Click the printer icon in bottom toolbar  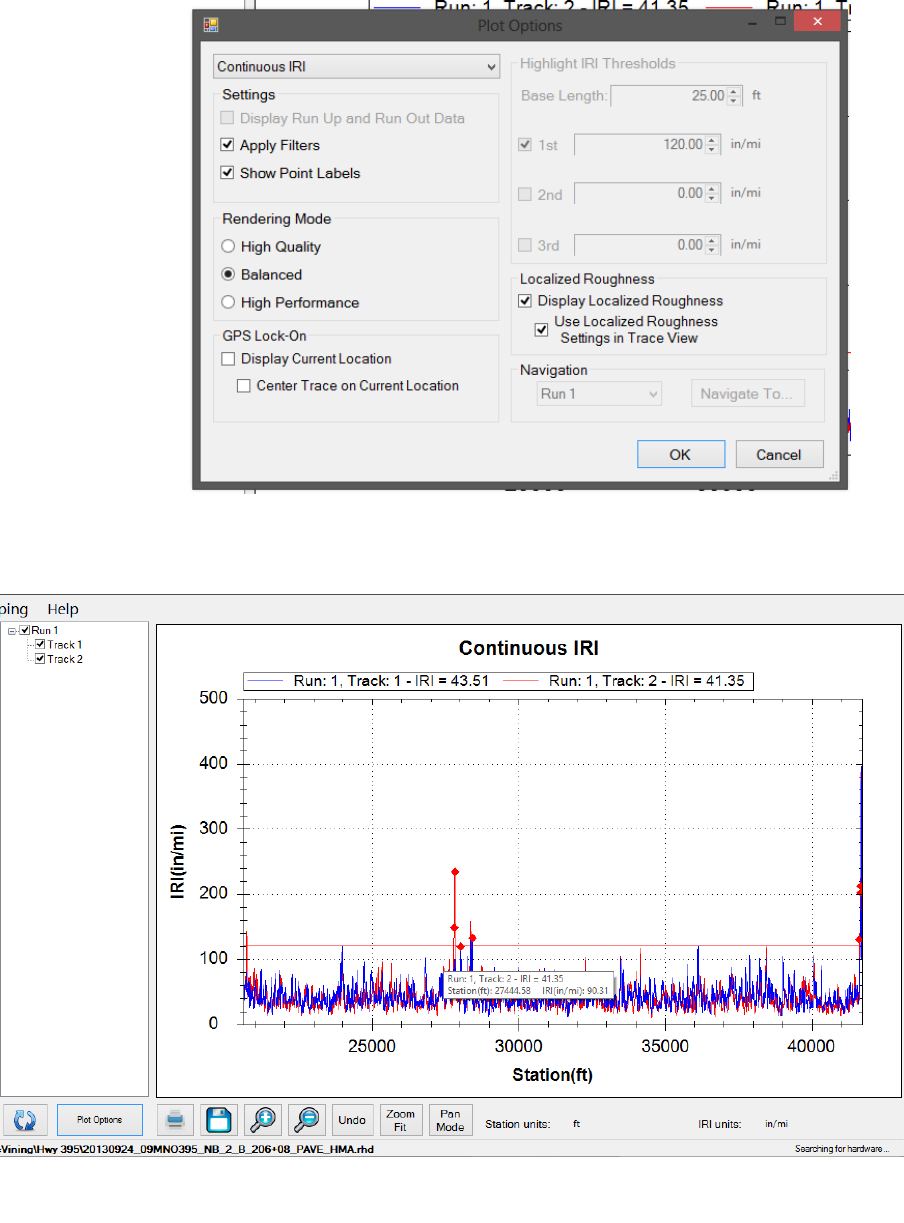pyautogui.click(x=175, y=1119)
